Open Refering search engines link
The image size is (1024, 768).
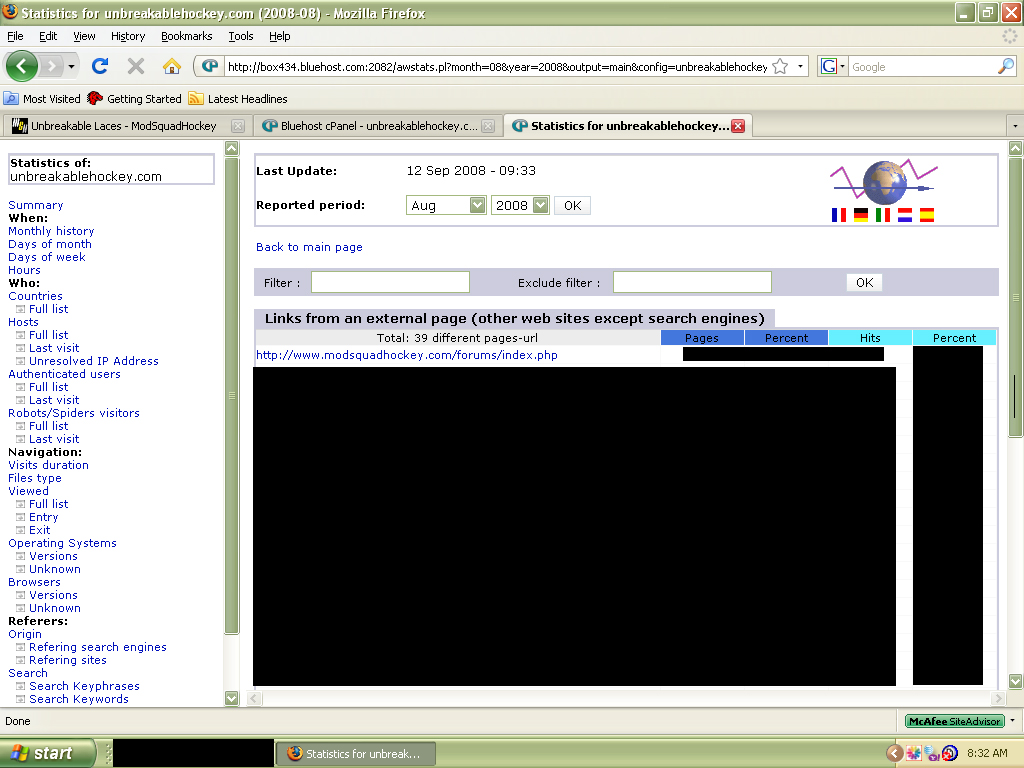click(x=97, y=647)
